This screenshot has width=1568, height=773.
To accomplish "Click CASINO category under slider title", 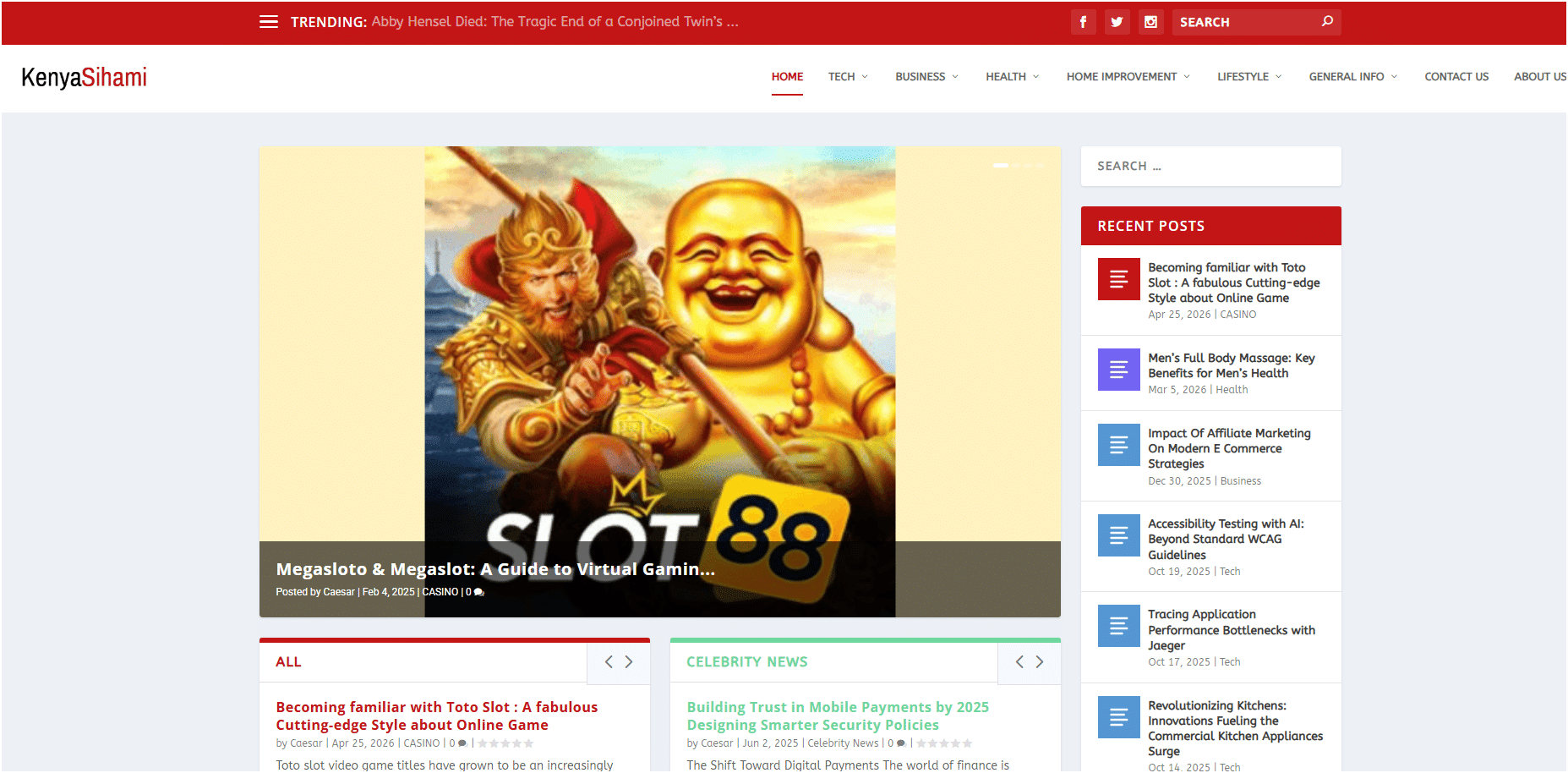I will [440, 592].
